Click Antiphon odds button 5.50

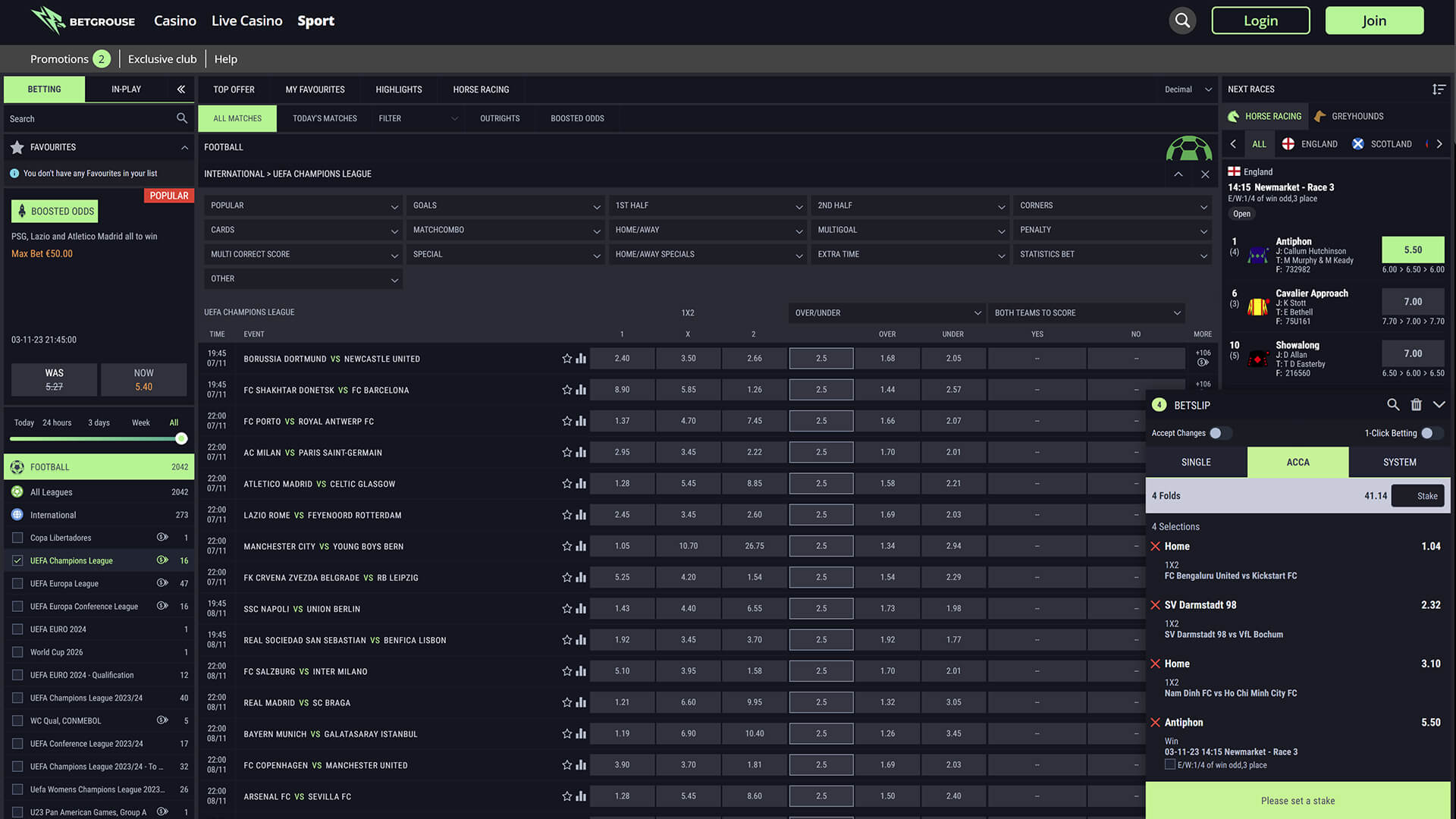click(x=1413, y=249)
